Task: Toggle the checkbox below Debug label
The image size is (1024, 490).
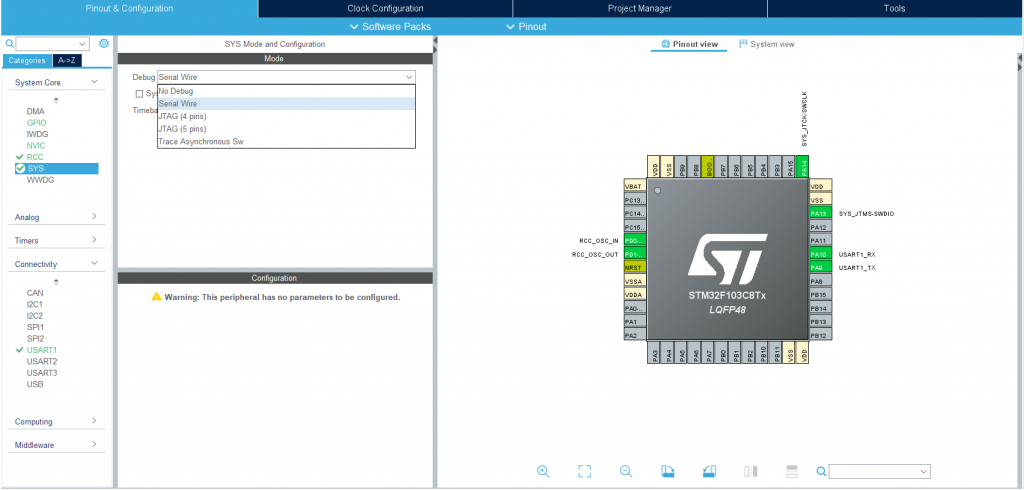Action: click(139, 93)
